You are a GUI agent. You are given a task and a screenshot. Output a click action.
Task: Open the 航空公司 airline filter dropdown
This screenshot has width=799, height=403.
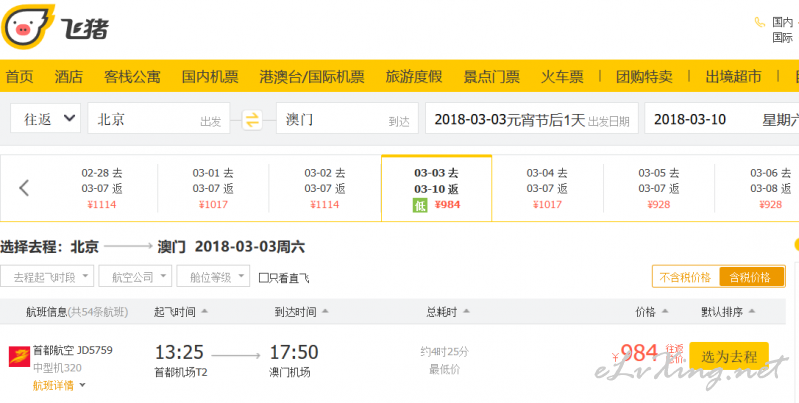[135, 277]
